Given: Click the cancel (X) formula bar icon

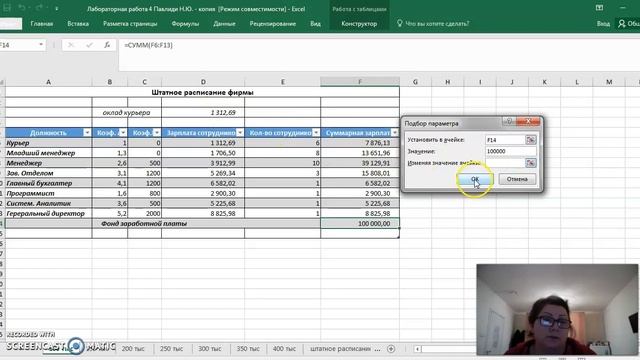Looking at the screenshot, I should click(x=71, y=45).
